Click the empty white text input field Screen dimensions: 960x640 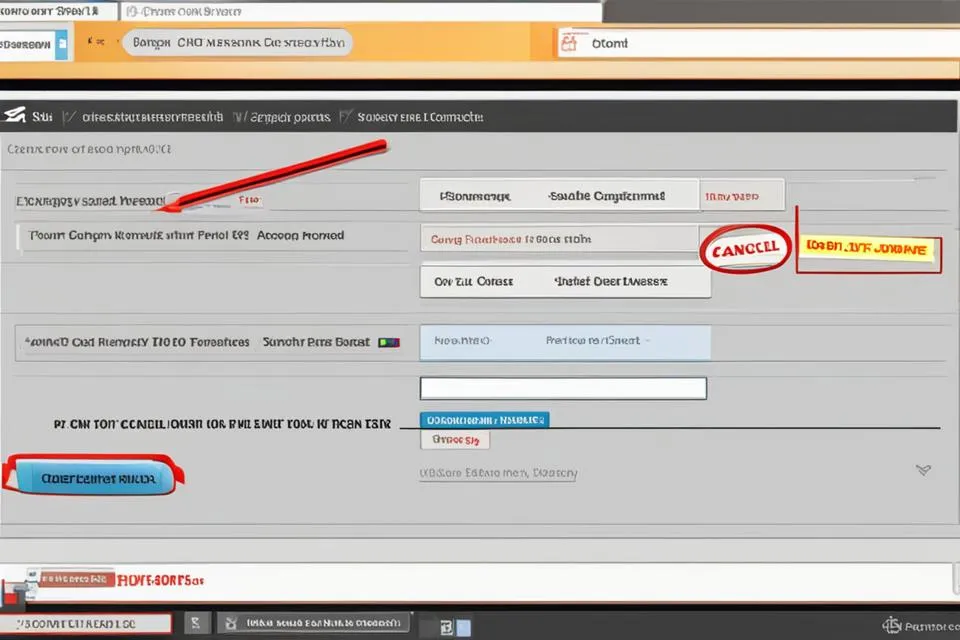click(x=563, y=388)
